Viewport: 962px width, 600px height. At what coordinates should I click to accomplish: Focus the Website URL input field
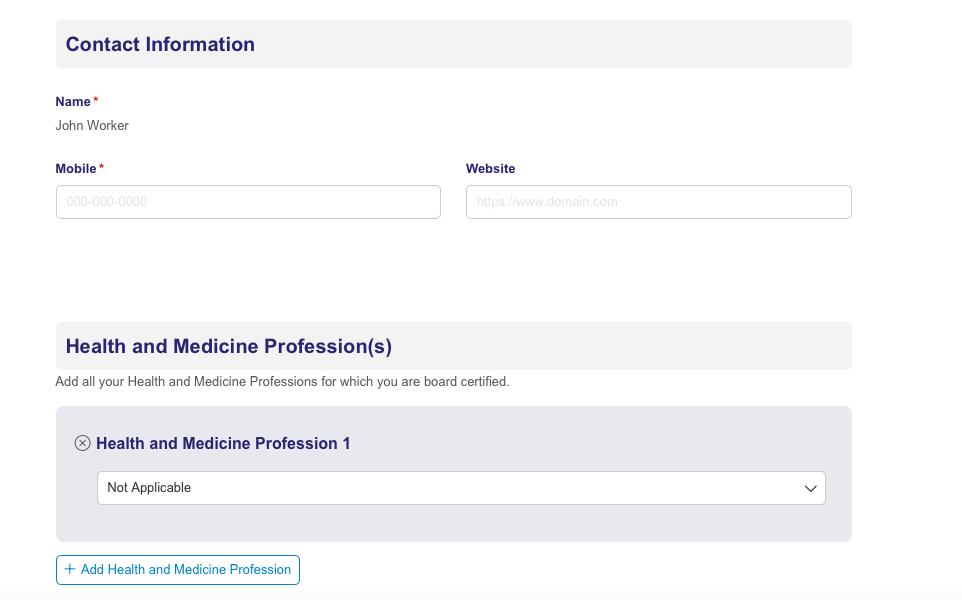coord(659,202)
